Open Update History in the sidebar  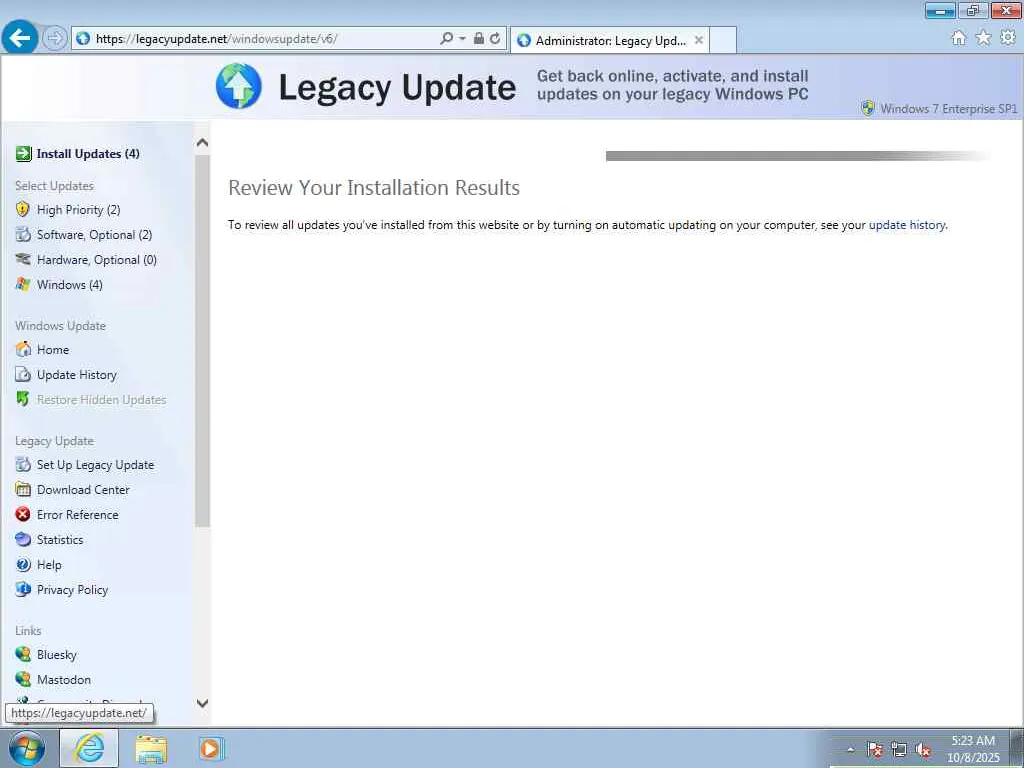tap(76, 375)
